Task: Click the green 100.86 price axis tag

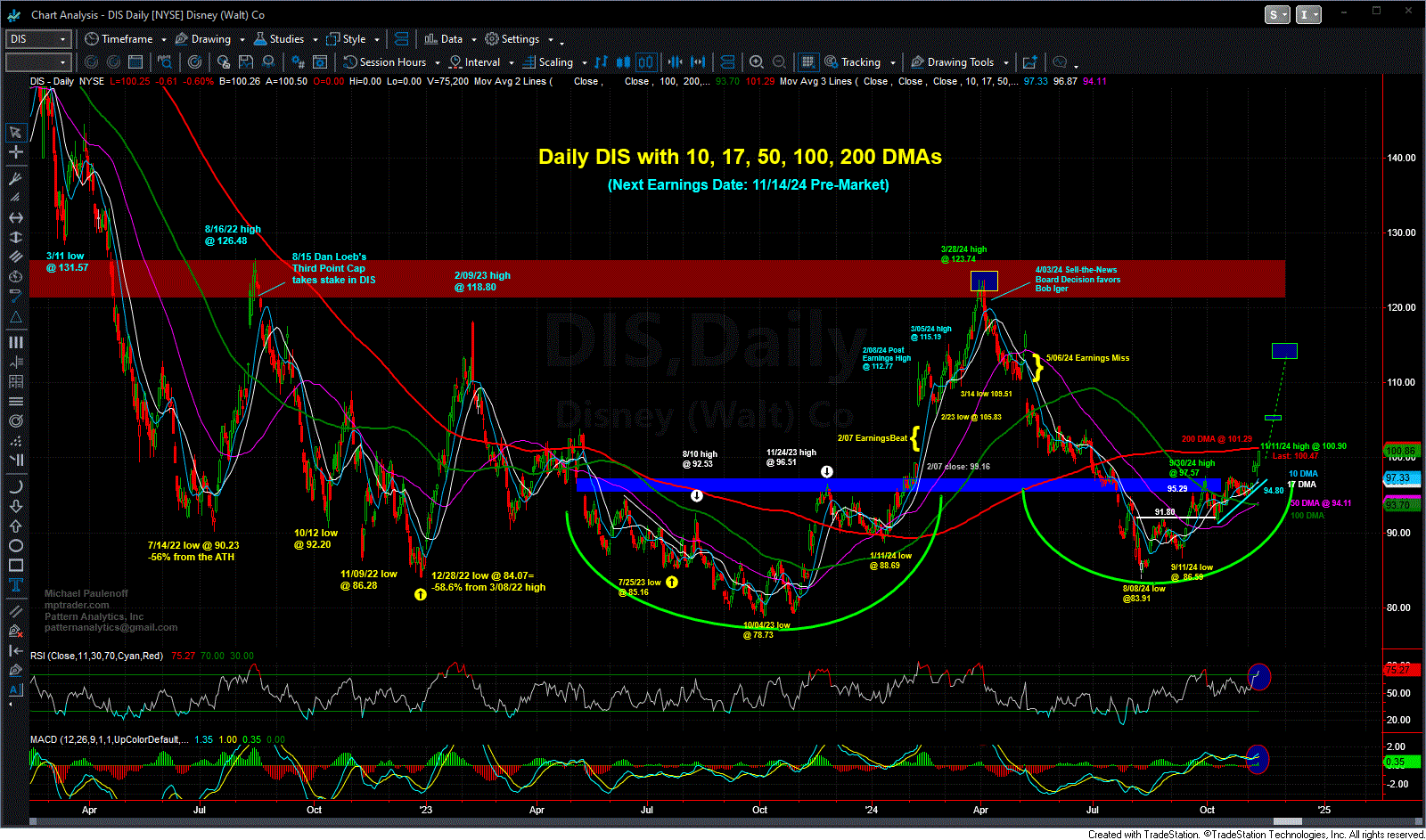Action: [1400, 452]
